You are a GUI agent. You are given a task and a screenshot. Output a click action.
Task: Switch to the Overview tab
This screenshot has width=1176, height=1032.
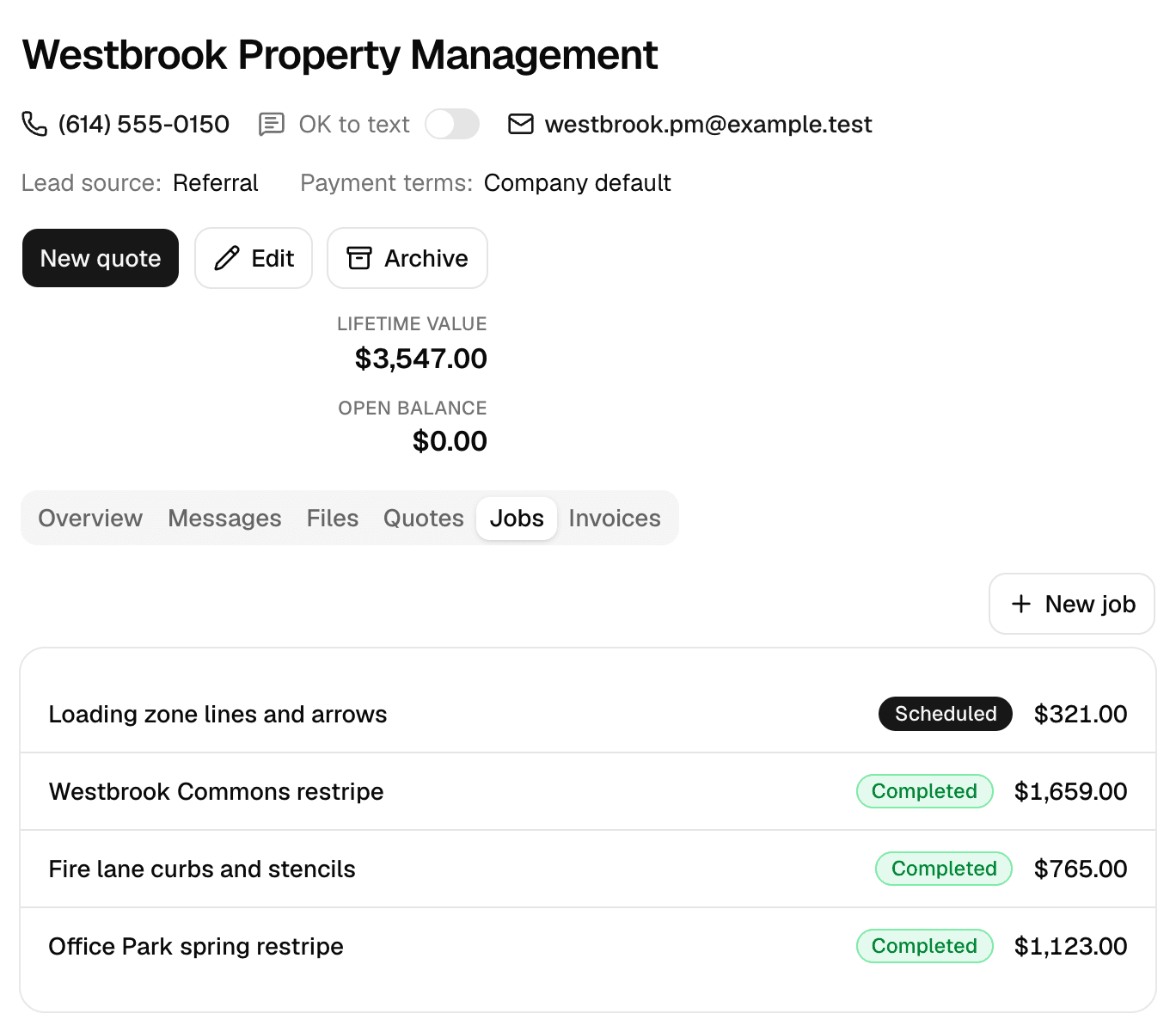coord(90,518)
